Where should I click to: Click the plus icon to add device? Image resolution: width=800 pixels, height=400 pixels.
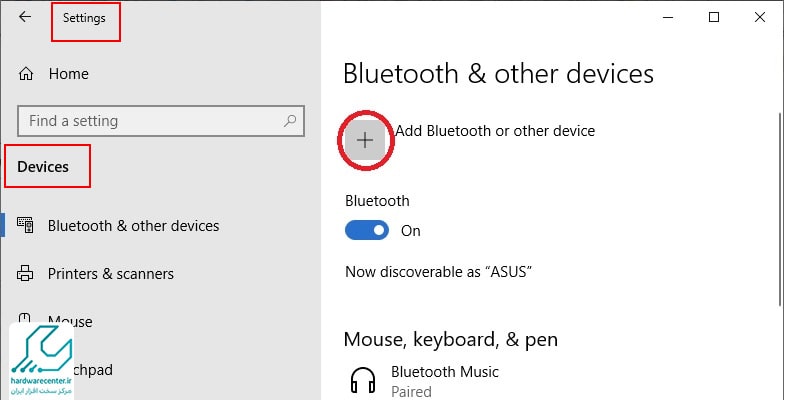click(x=365, y=140)
